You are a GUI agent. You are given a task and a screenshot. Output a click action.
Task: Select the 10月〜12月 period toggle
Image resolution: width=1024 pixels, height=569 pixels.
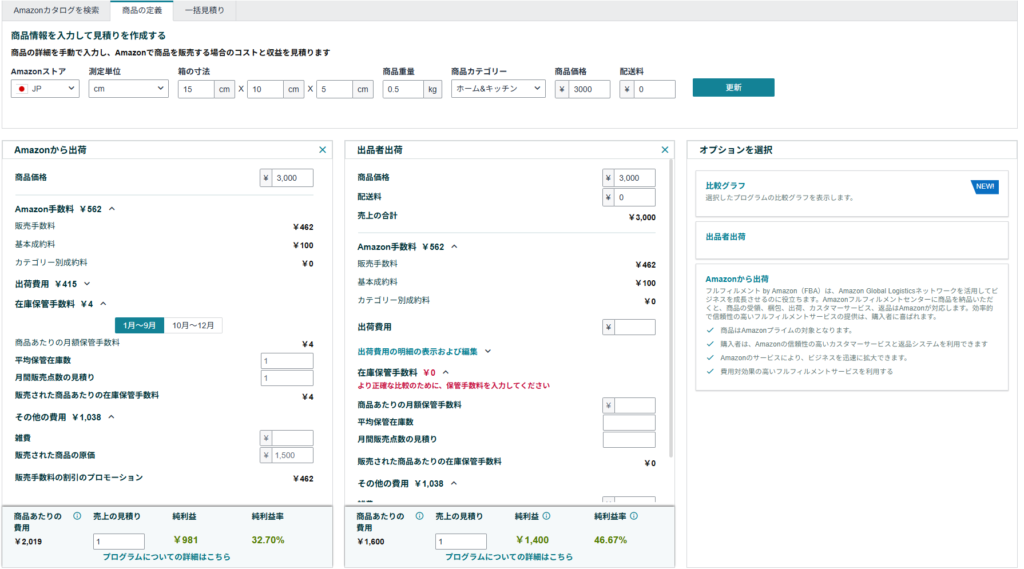click(193, 325)
